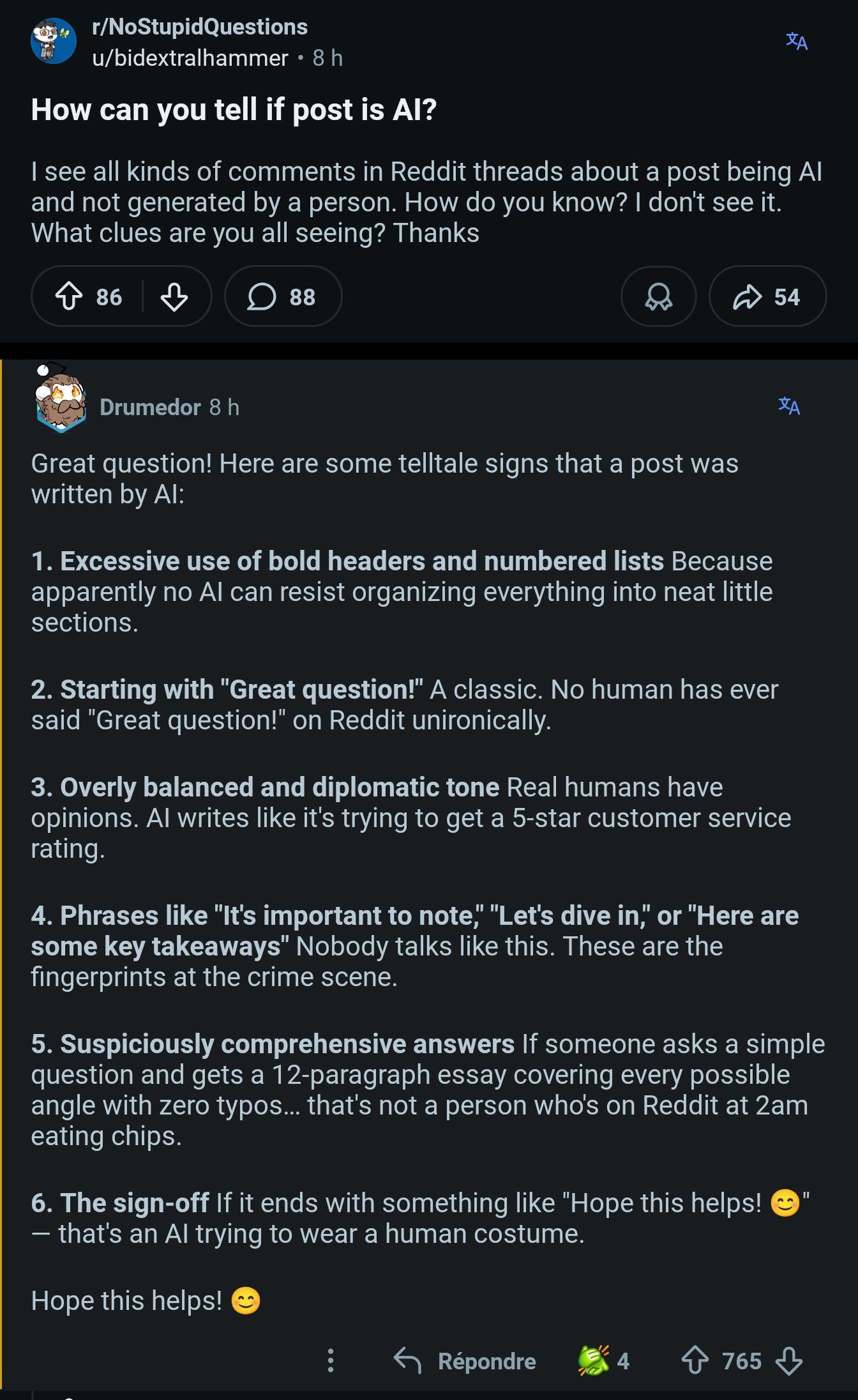
Task: Open u/bidextralhammer's profile
Action: tap(190, 58)
